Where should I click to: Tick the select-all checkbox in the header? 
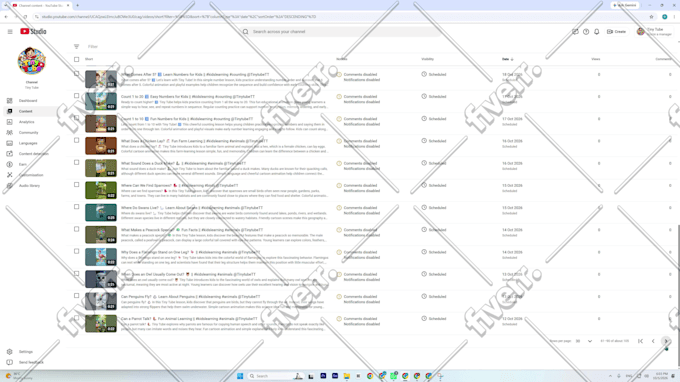77,59
